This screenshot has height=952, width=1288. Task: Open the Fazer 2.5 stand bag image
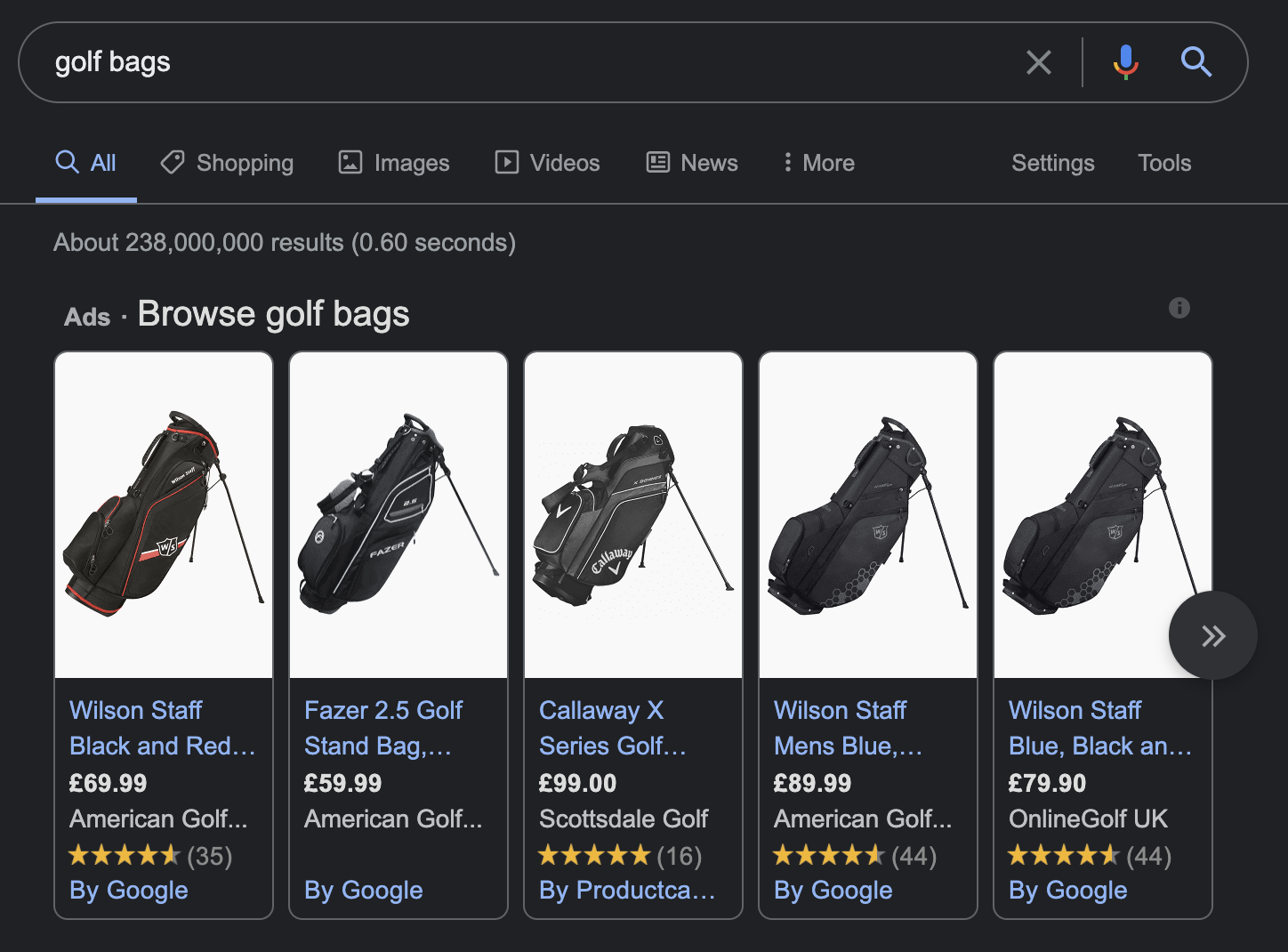(x=398, y=515)
